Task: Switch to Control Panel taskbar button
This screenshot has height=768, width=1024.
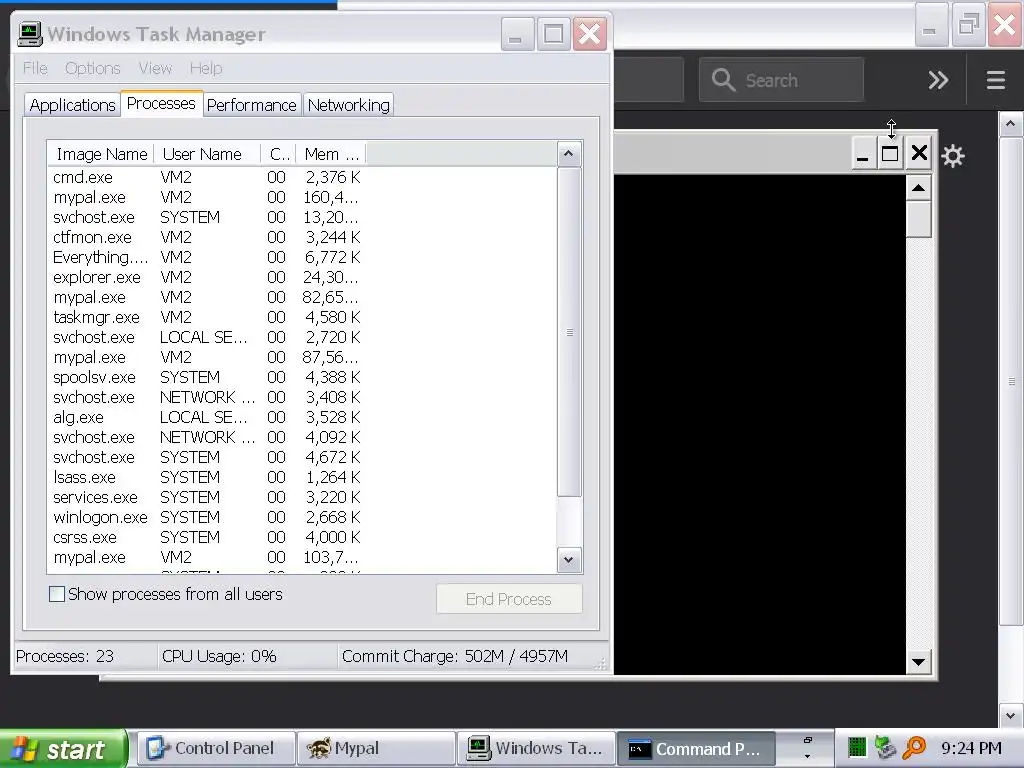Action: pyautogui.click(x=216, y=748)
